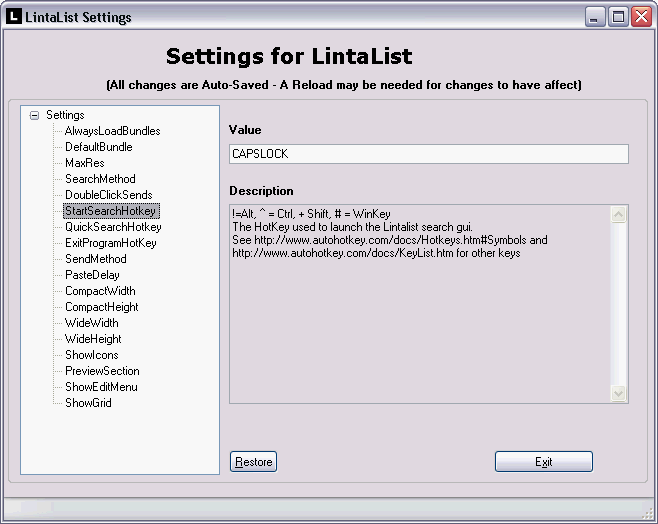Click the Value field containing CAPSLOCK
The height and width of the screenshot is (524, 658).
(428, 154)
